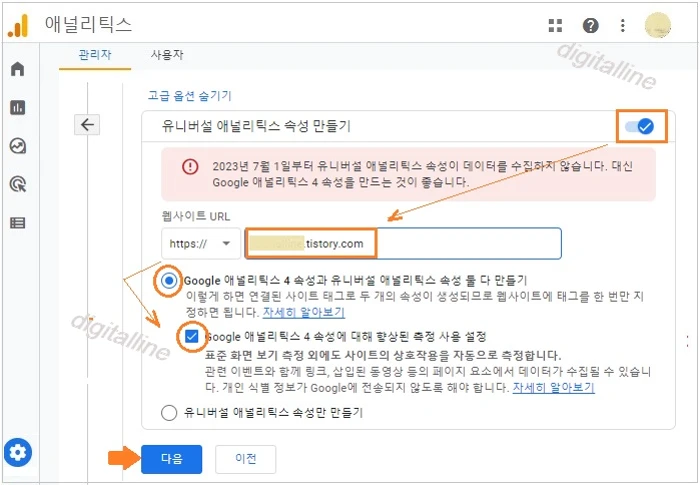Screen dimensions: 700x485
Task: Click the Google Analytics logo
Action: (x=18, y=26)
